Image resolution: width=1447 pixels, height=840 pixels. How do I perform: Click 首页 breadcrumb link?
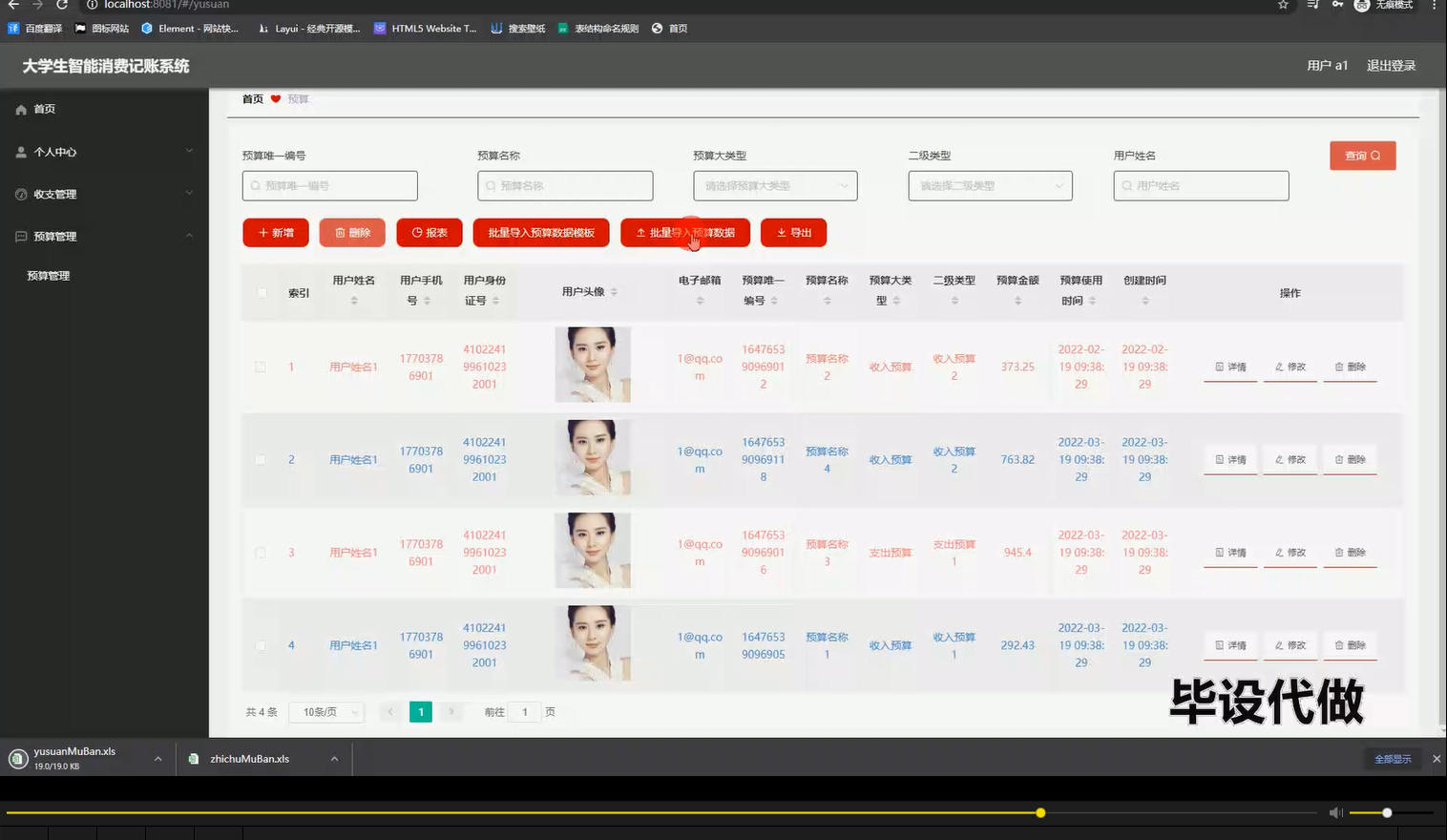click(x=252, y=99)
